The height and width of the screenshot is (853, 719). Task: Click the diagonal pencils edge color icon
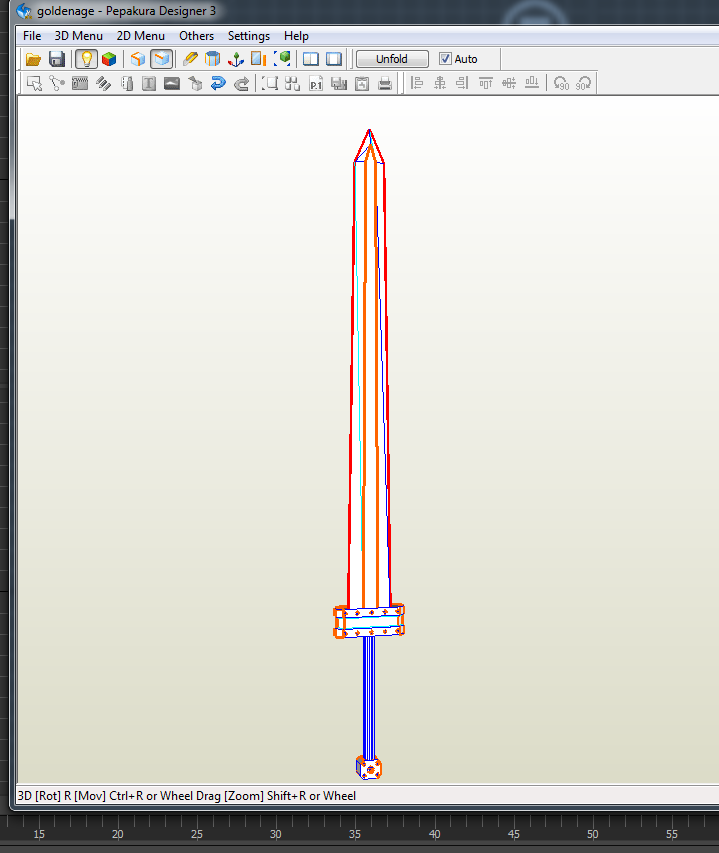(x=103, y=83)
